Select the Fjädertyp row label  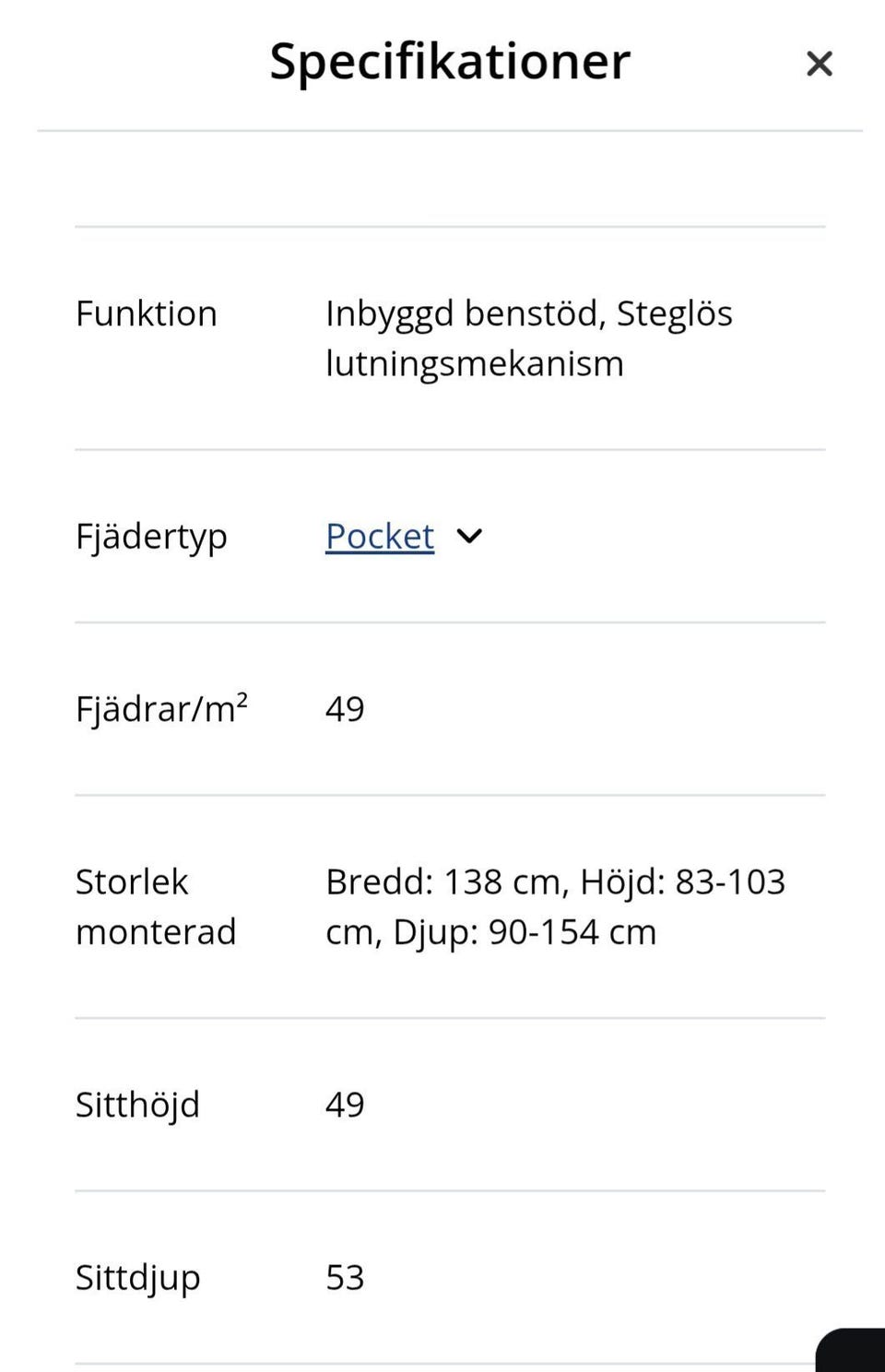[x=151, y=537]
